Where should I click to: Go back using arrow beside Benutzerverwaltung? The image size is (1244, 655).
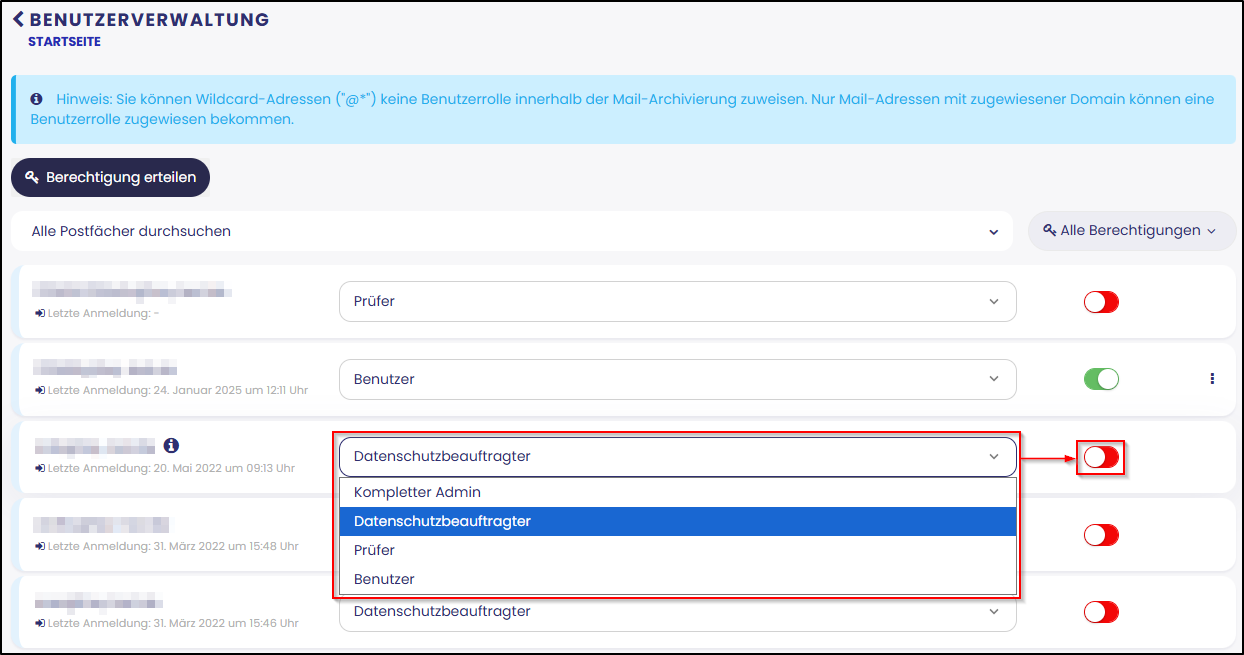click(x=18, y=19)
